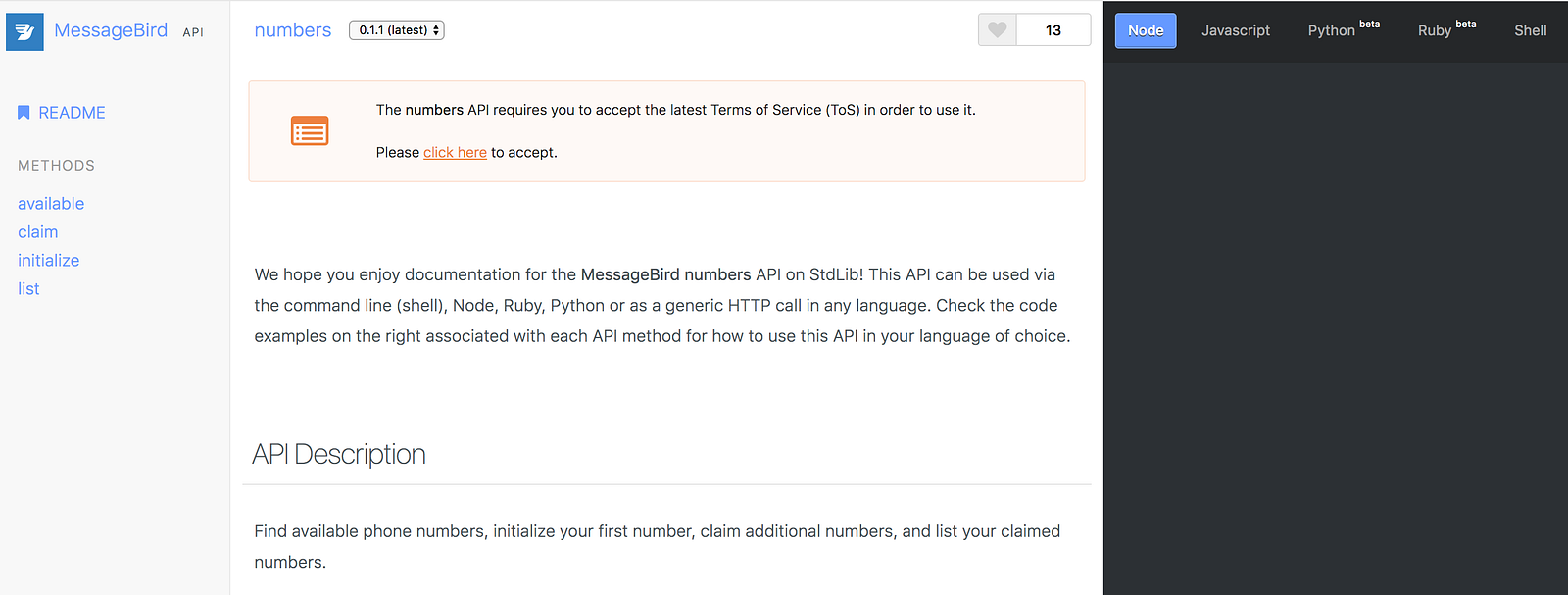1568x595 pixels.
Task: Click the favorites count 13
Action: (x=1053, y=30)
